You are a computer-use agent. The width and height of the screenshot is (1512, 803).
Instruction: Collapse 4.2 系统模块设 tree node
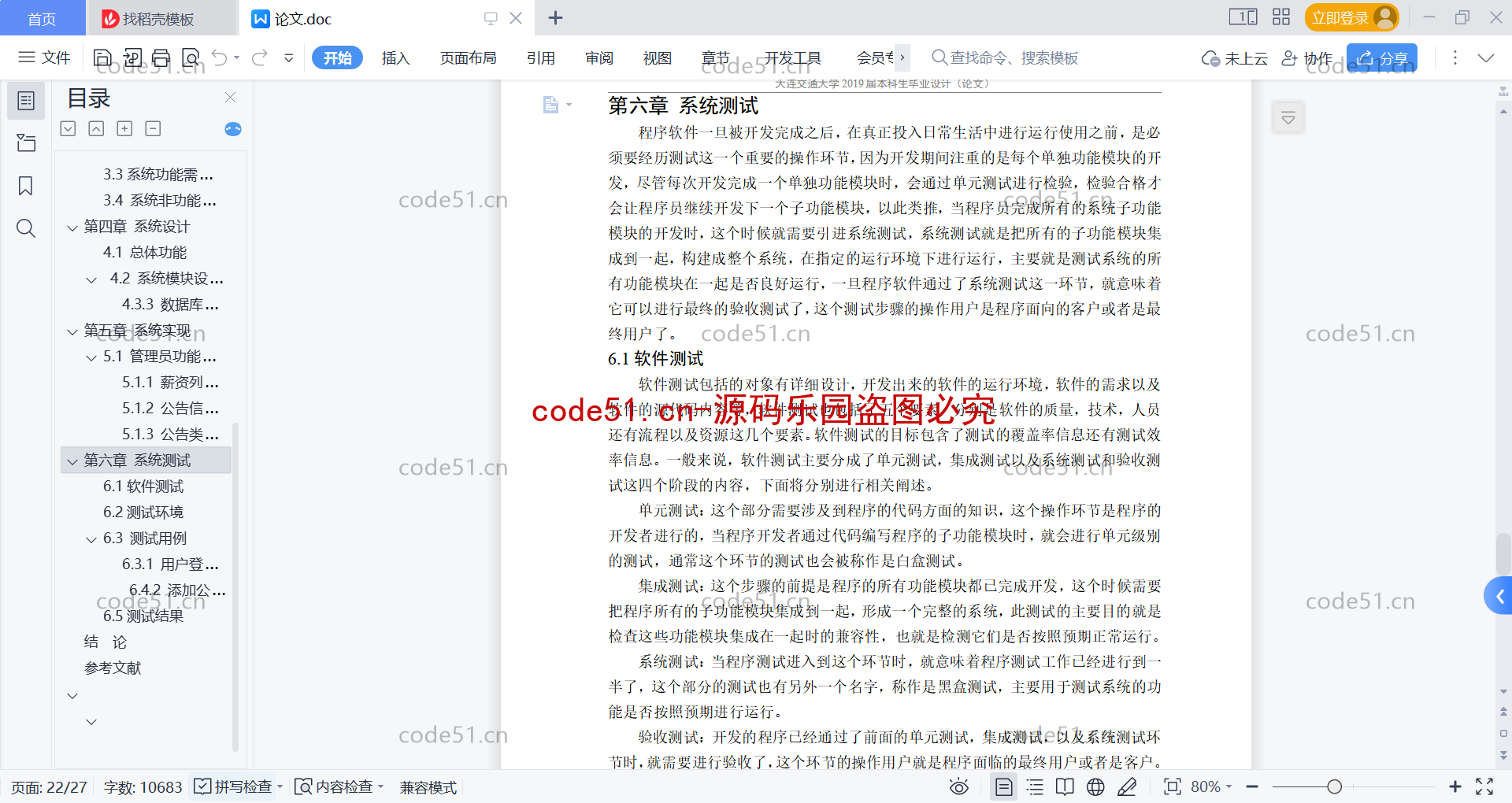pyautogui.click(x=91, y=279)
